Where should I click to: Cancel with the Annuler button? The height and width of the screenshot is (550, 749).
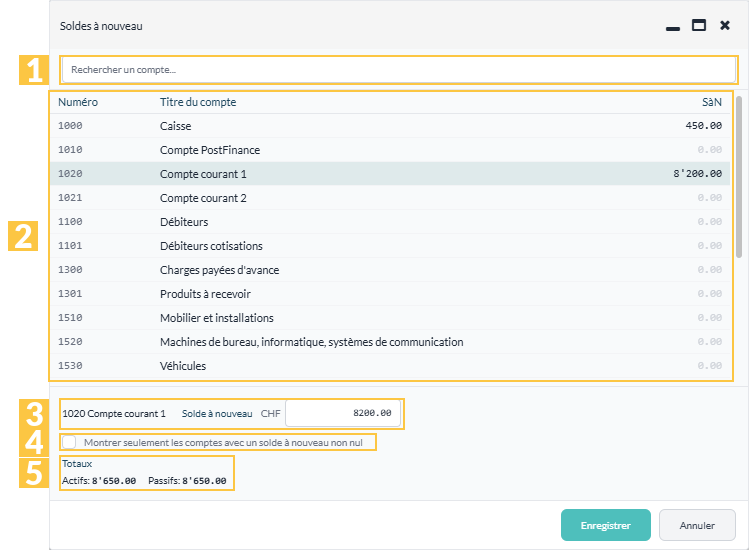pyautogui.click(x=697, y=525)
